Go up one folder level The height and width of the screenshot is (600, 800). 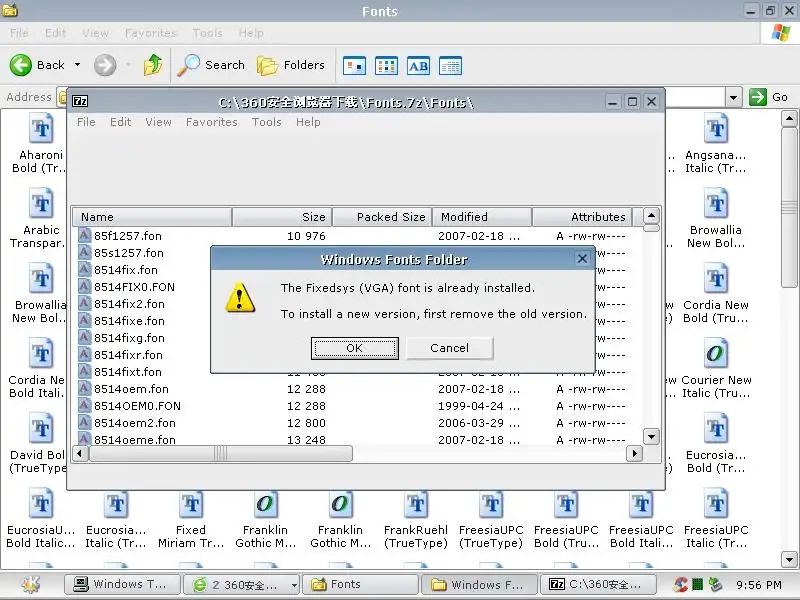[153, 65]
